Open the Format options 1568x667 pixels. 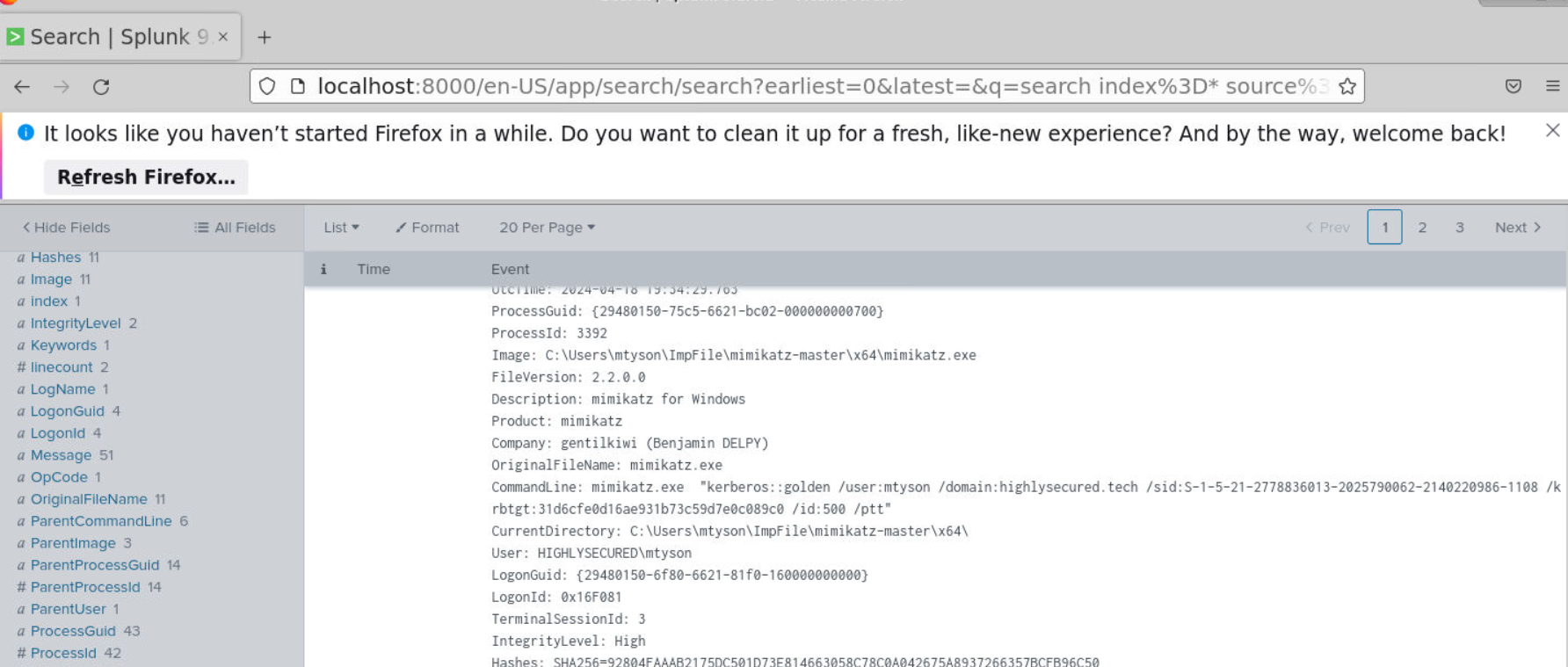(x=427, y=228)
